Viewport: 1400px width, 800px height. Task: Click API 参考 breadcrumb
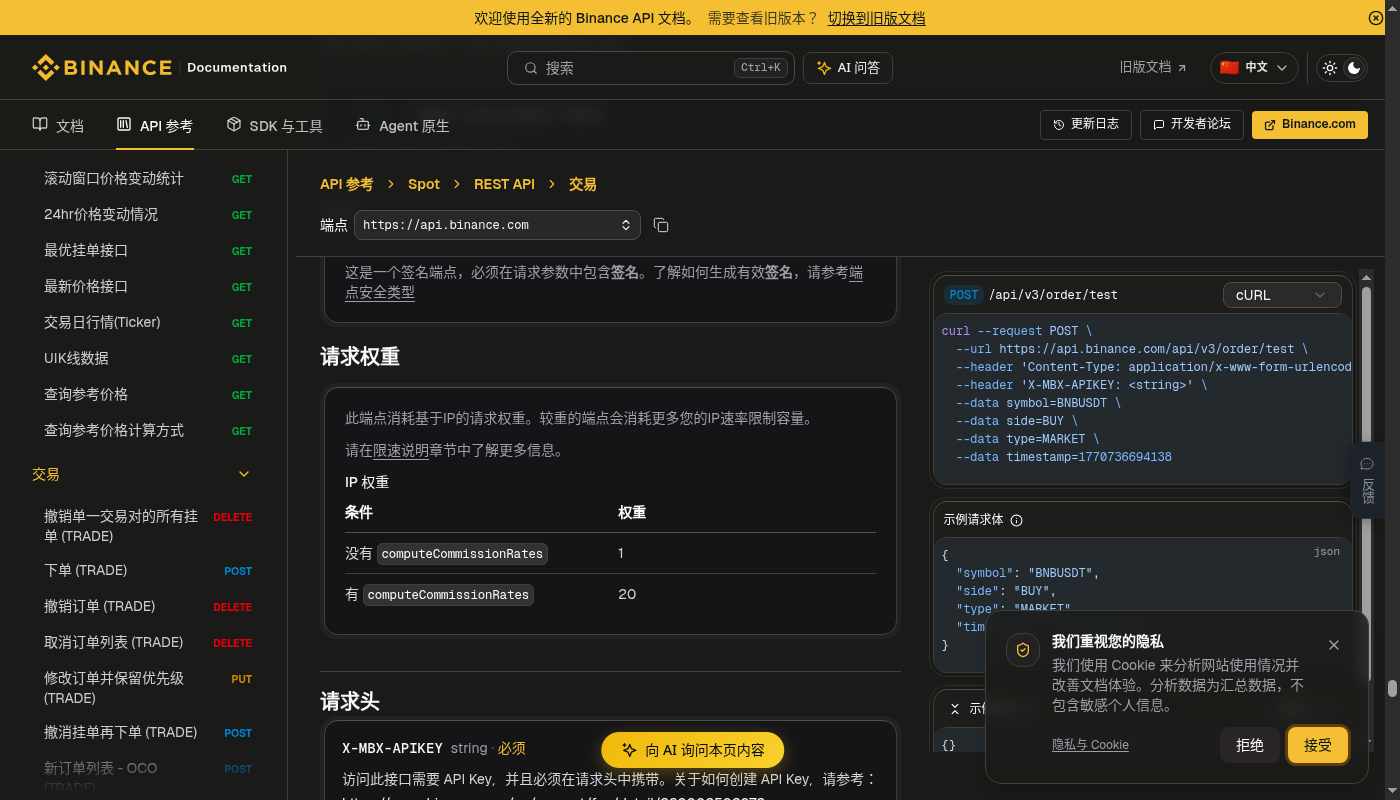(346, 184)
